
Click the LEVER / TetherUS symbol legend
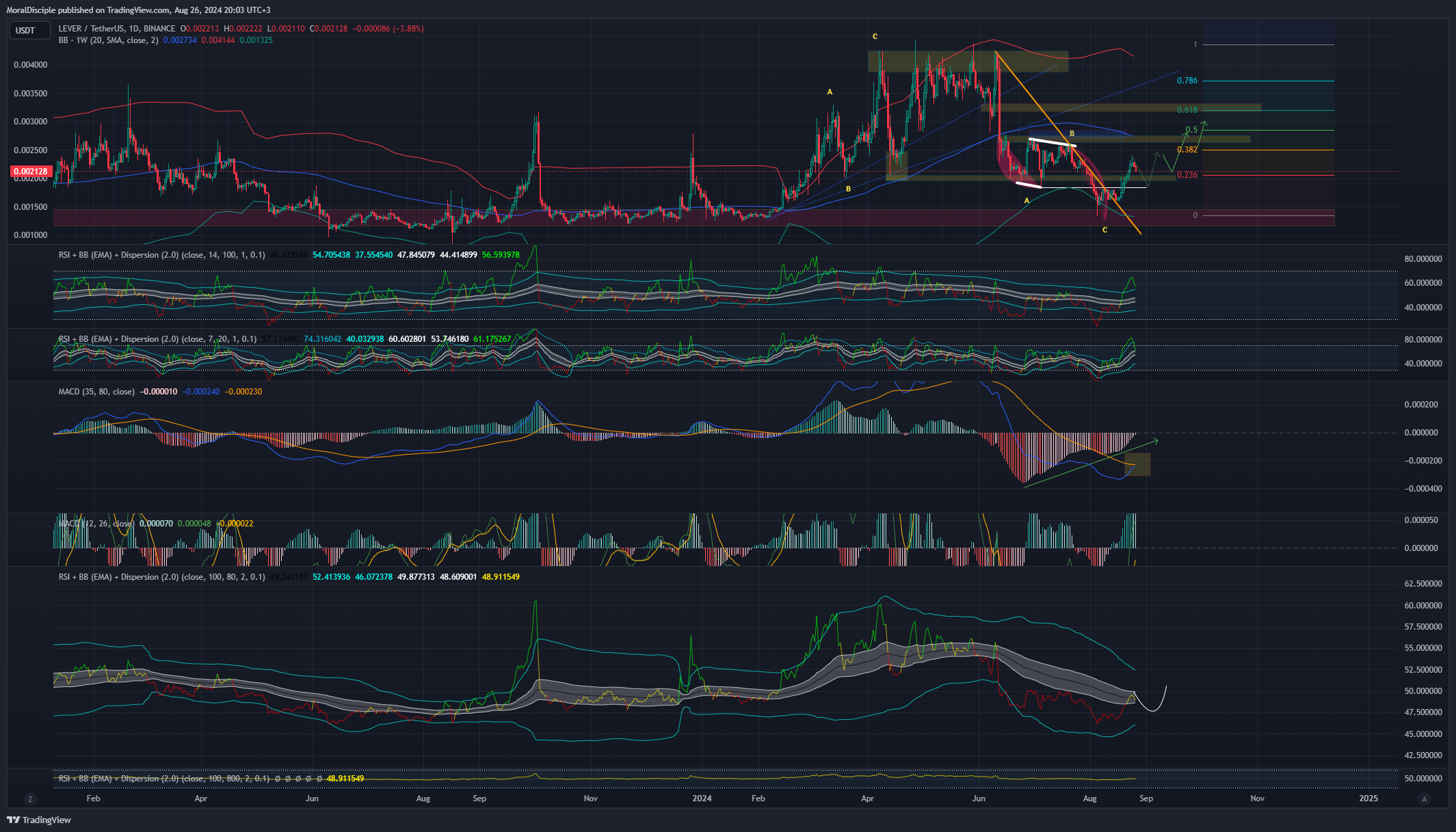(117, 29)
